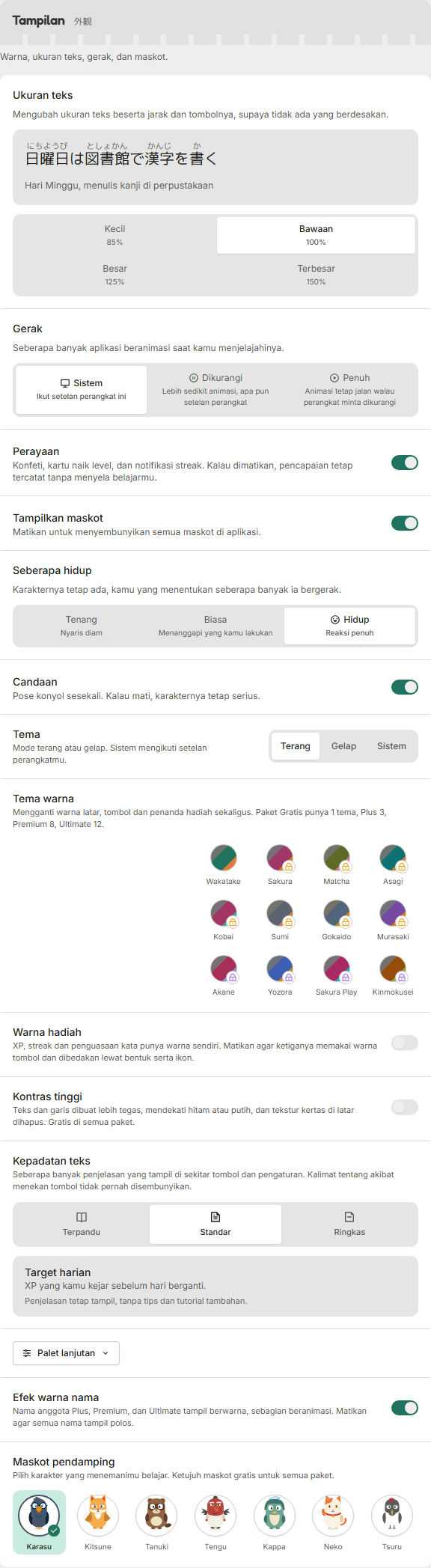
Task: Select the Karasu crow mascot
Action: coord(39,1522)
